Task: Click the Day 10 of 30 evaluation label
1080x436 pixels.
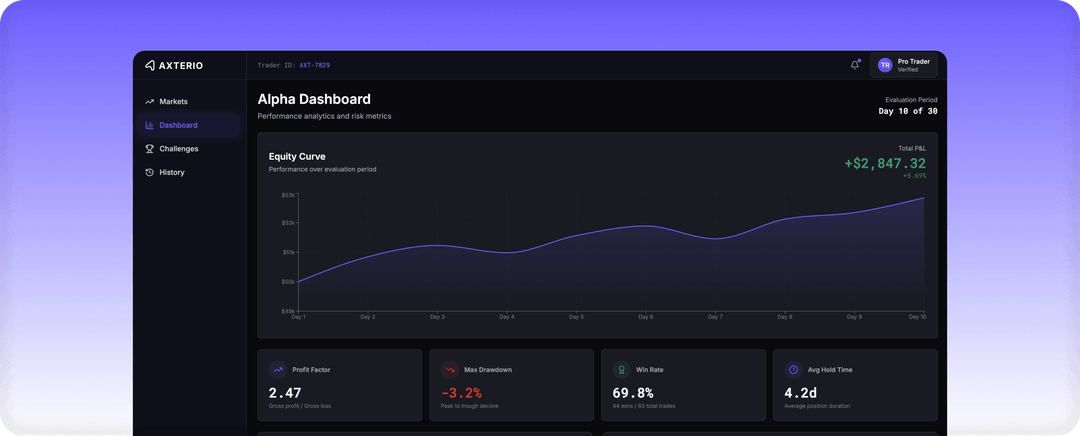Action: click(x=907, y=111)
